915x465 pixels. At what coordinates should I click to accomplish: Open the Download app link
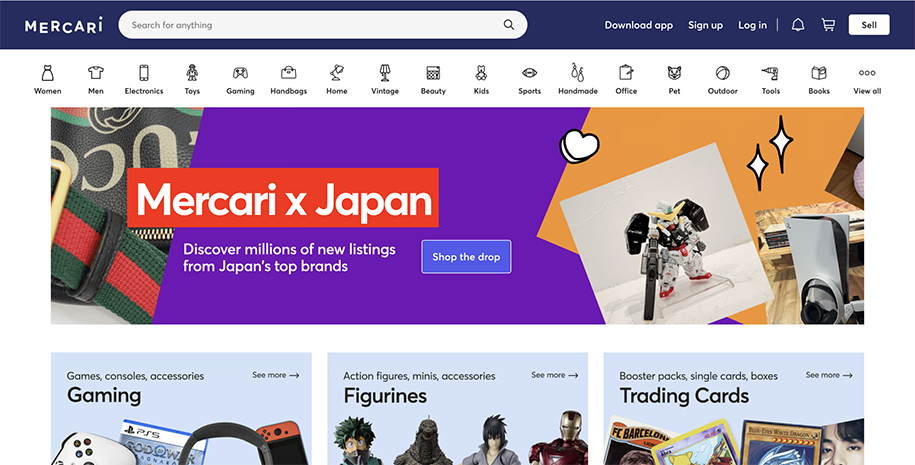pyautogui.click(x=638, y=25)
